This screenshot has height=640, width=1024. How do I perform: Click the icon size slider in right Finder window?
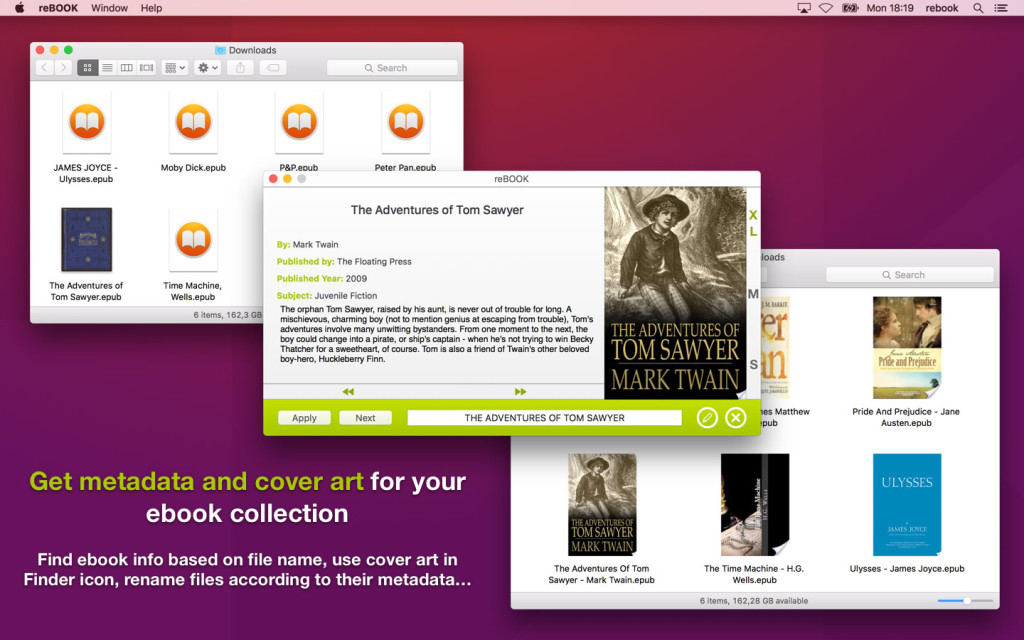click(965, 601)
